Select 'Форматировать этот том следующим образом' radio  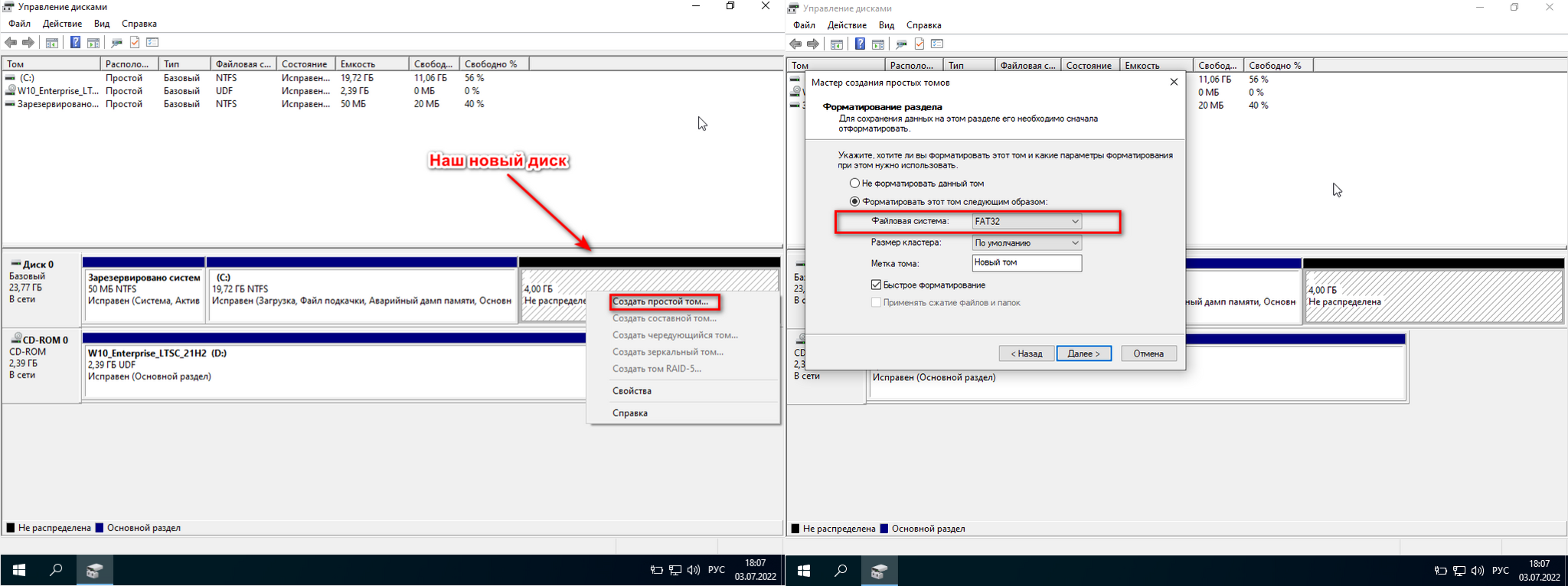coord(854,202)
